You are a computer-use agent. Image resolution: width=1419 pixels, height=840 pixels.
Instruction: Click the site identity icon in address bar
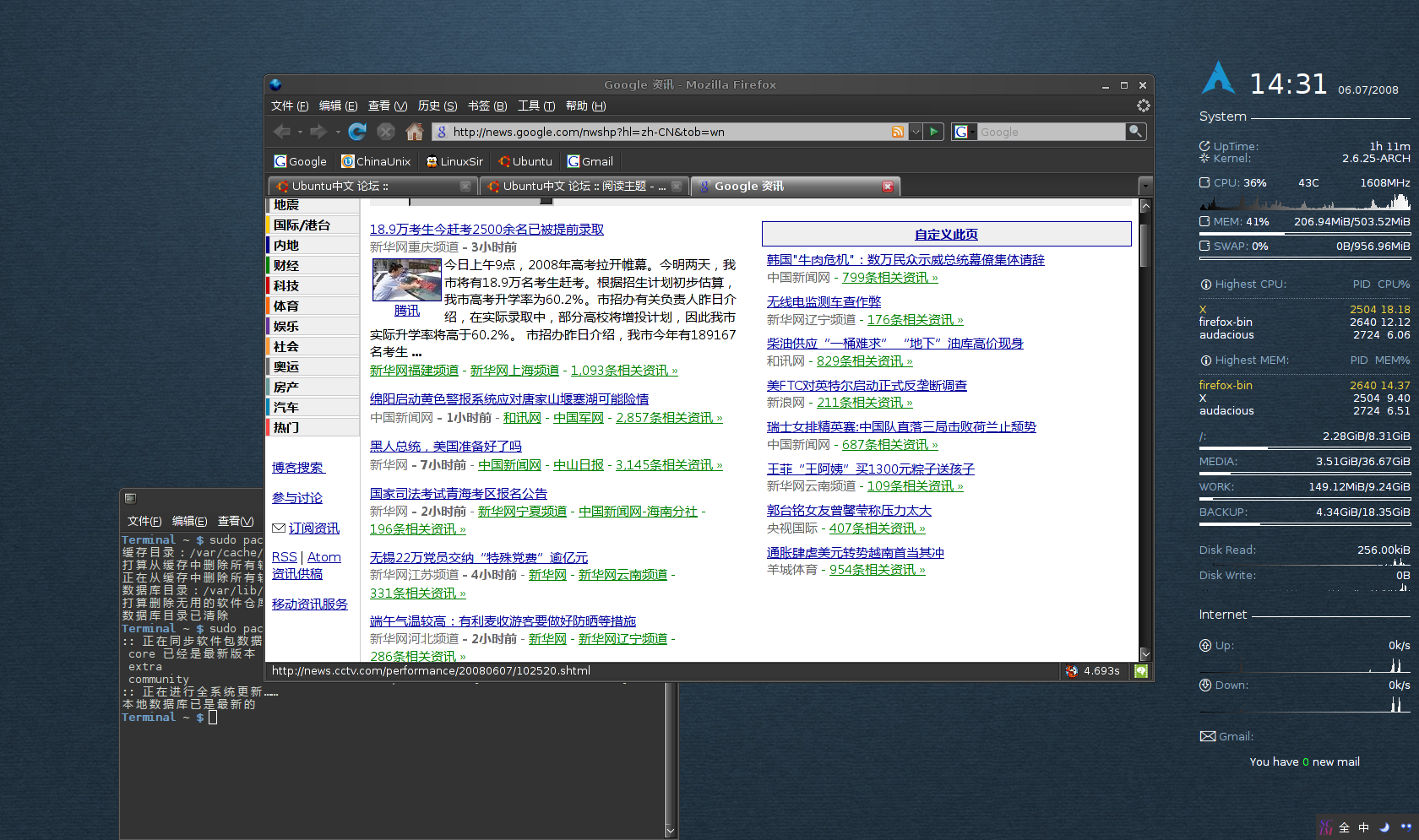click(442, 132)
